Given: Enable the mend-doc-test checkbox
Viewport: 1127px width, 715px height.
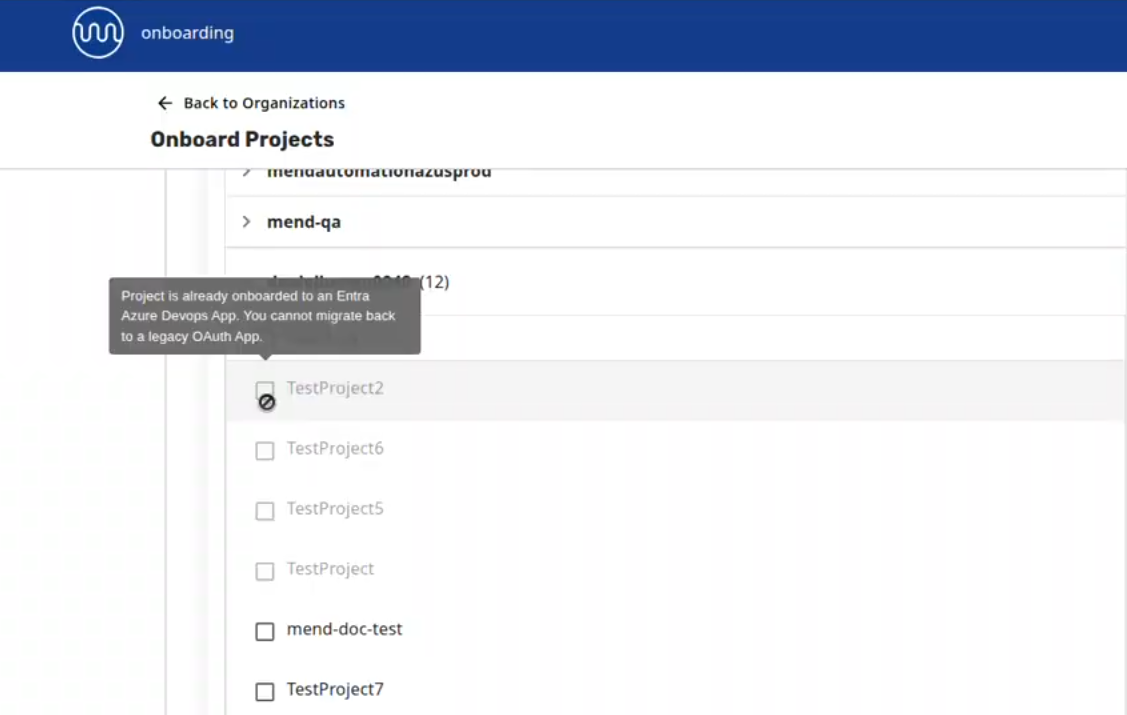Looking at the screenshot, I should point(264,632).
